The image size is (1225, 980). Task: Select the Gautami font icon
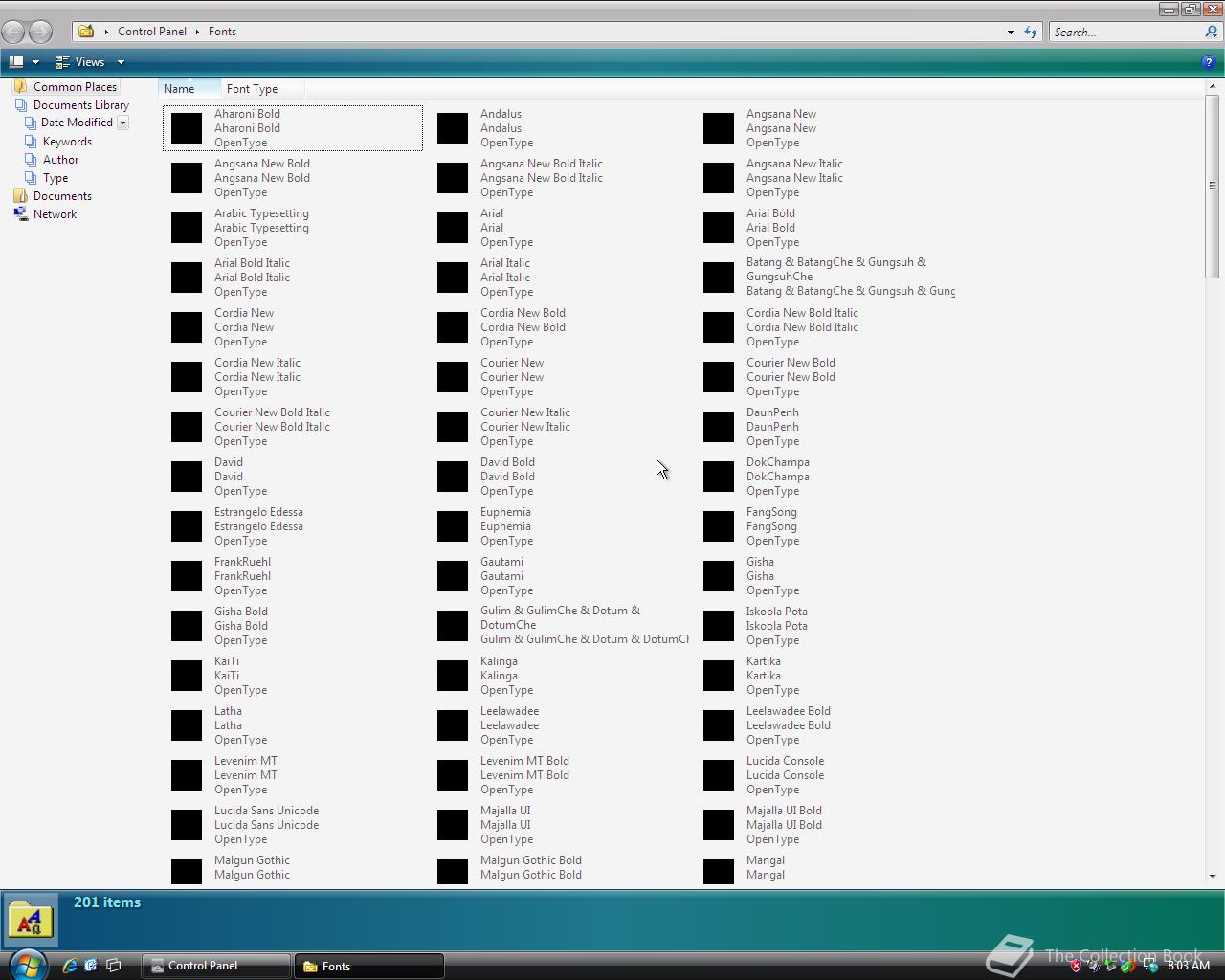[x=453, y=576]
